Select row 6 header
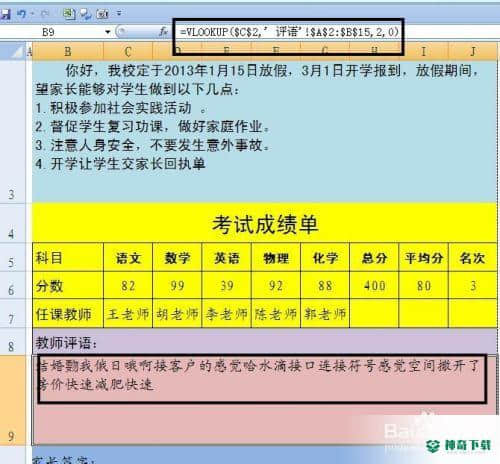This screenshot has height=464, width=500. pyautogui.click(x=12, y=286)
